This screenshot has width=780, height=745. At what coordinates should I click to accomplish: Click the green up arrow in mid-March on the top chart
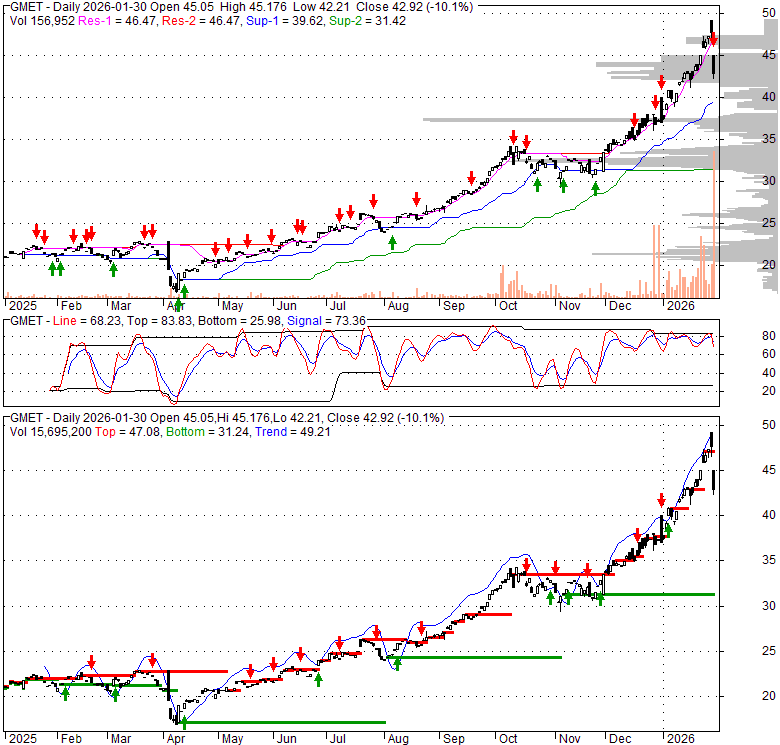pos(113,268)
